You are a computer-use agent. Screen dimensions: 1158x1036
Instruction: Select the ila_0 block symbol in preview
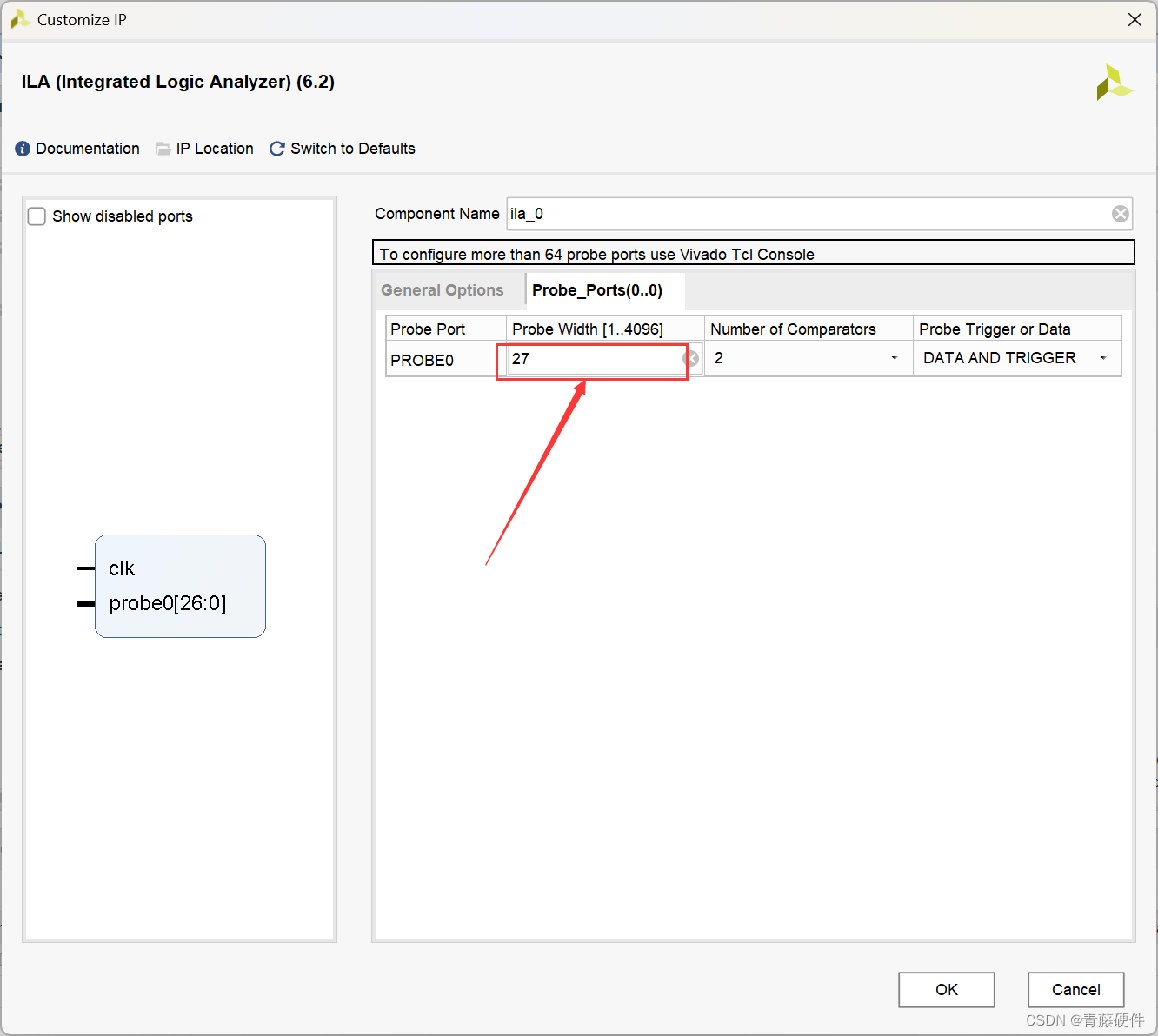pos(180,586)
